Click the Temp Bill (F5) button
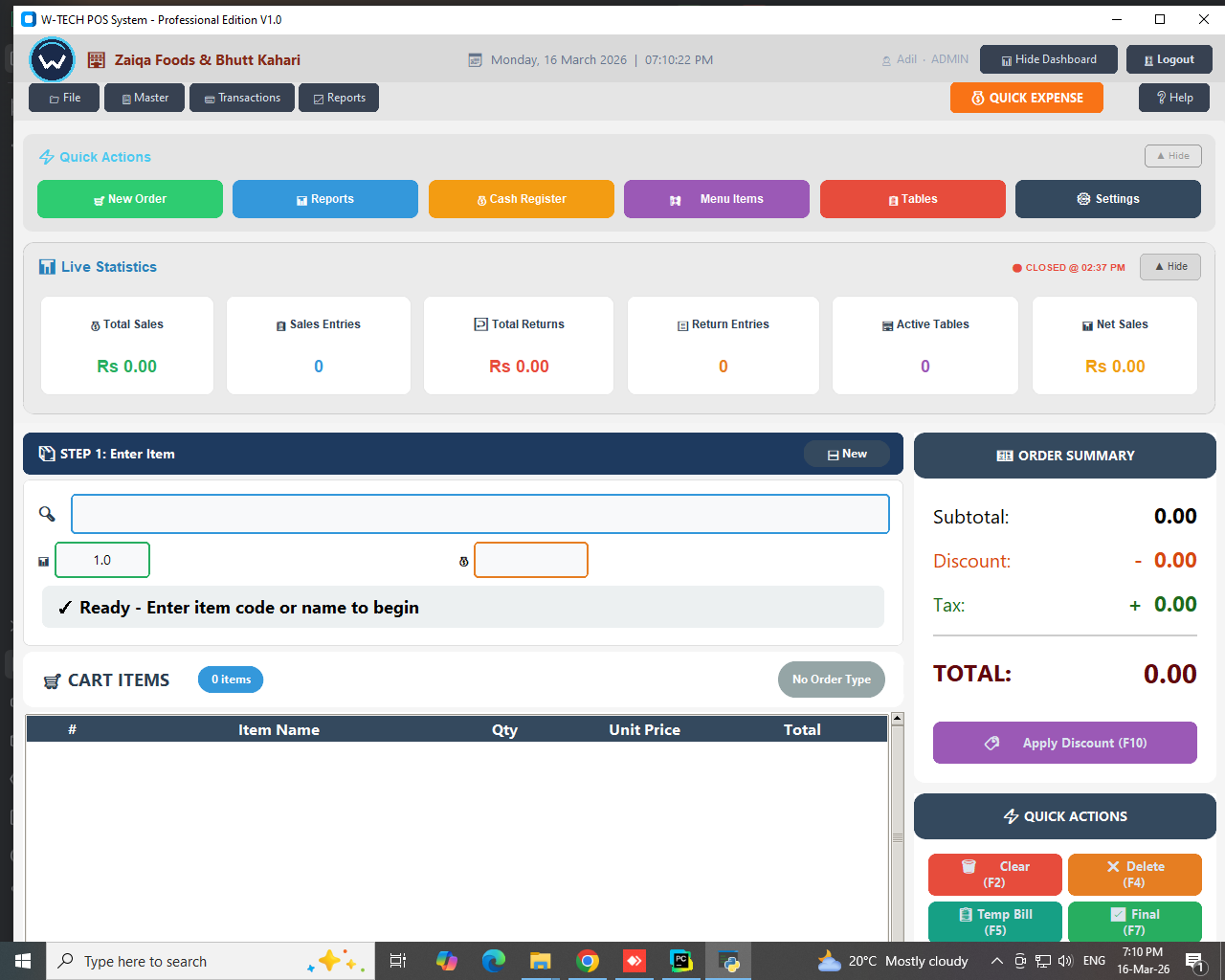Screen dimensions: 1225x980 pyautogui.click(x=995, y=922)
